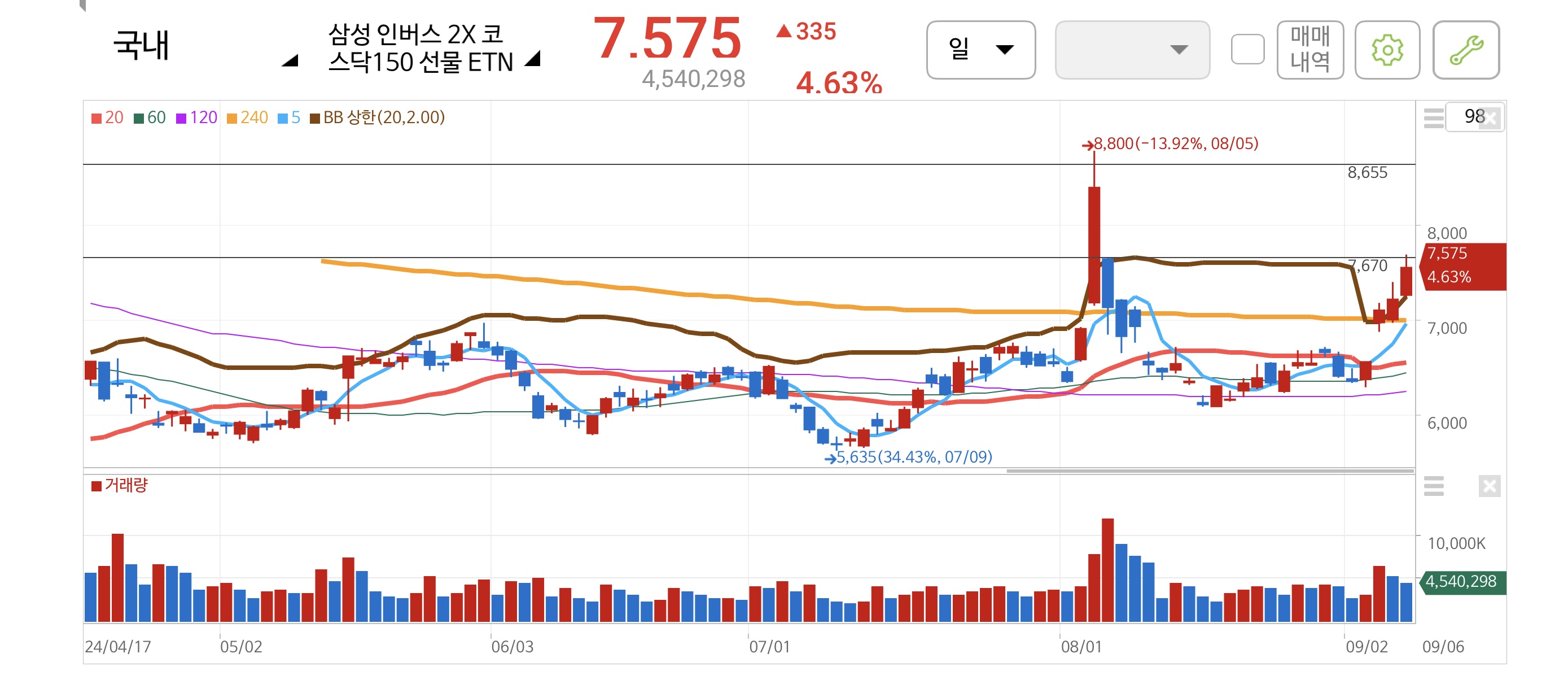Click the 8,000 price axis label
Screen dimensions: 1568x684
pyautogui.click(x=1447, y=233)
